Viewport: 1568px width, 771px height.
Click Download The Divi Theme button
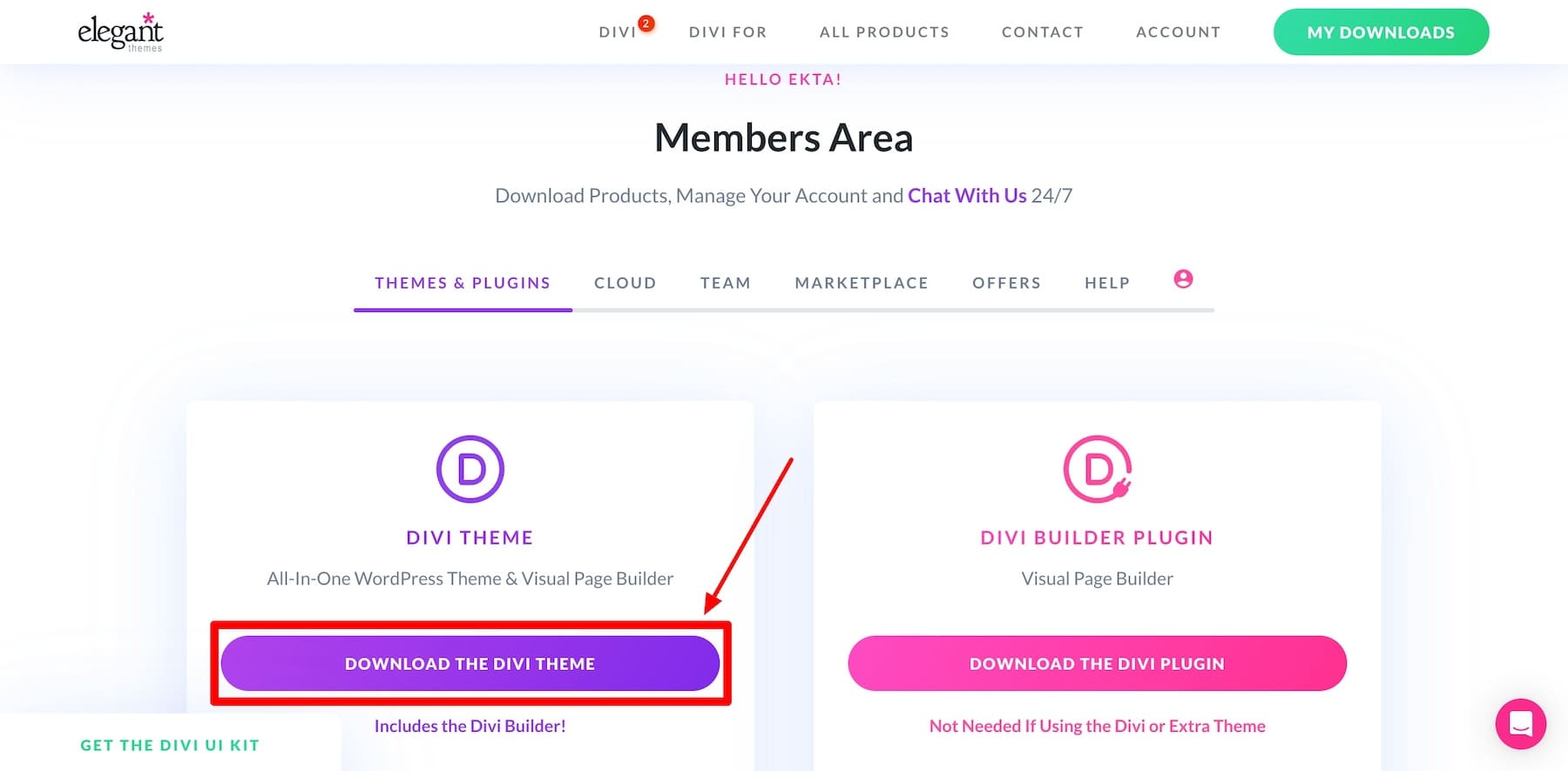pos(470,663)
